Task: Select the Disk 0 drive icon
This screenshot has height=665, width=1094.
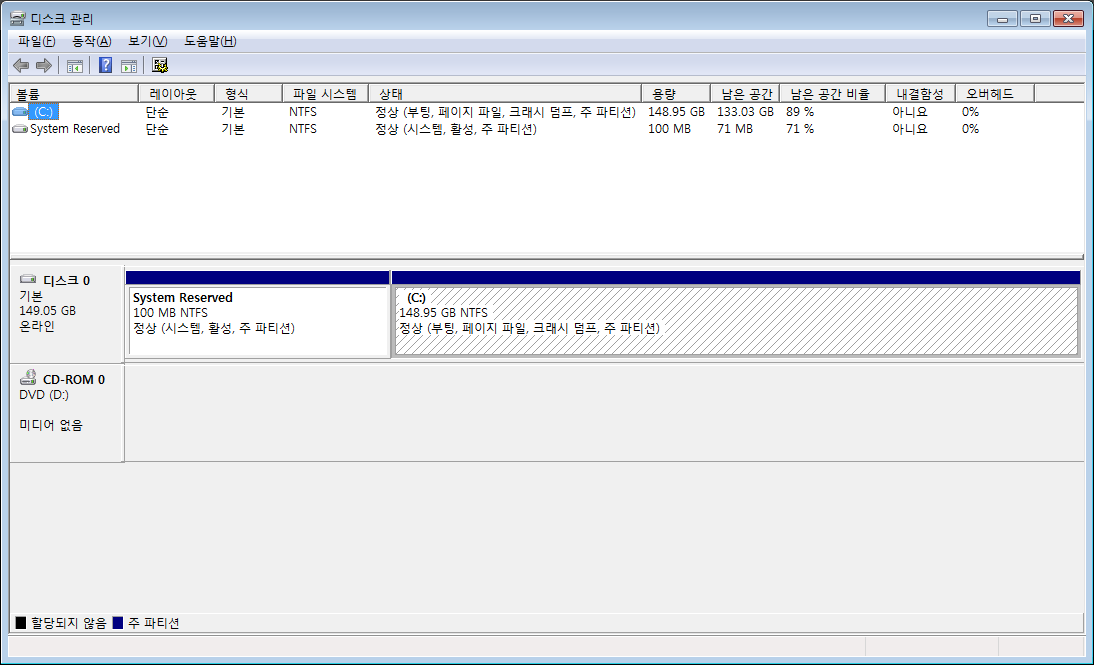Action: click(x=28, y=280)
